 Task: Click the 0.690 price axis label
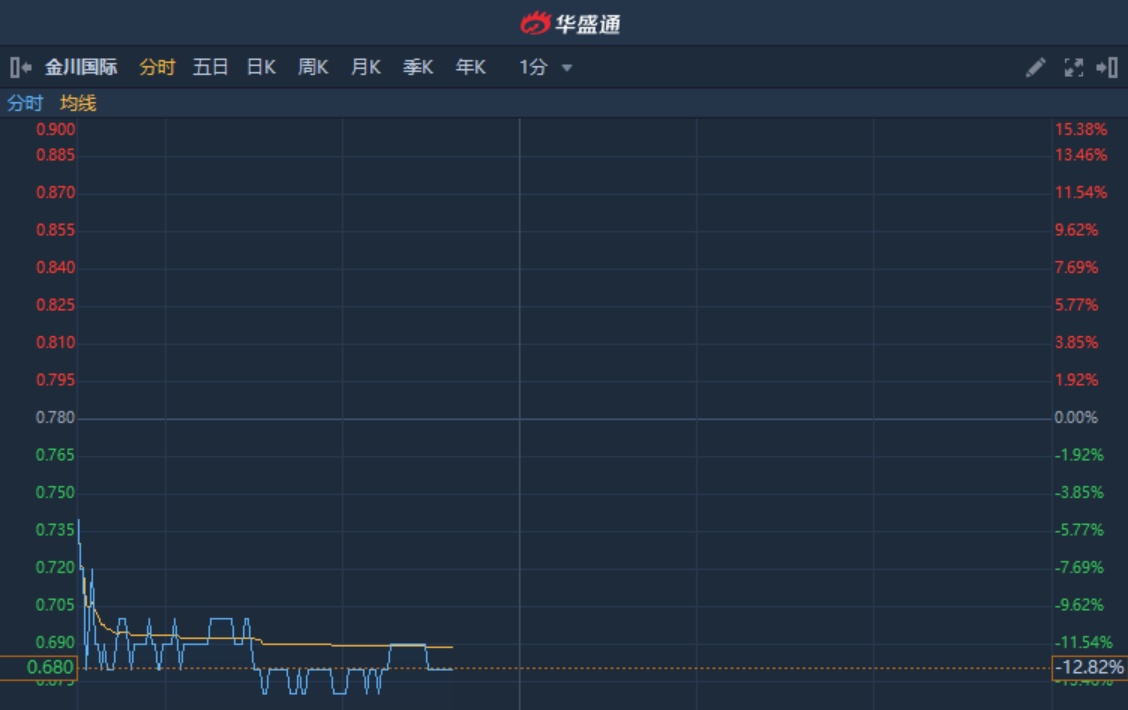[x=55, y=642]
